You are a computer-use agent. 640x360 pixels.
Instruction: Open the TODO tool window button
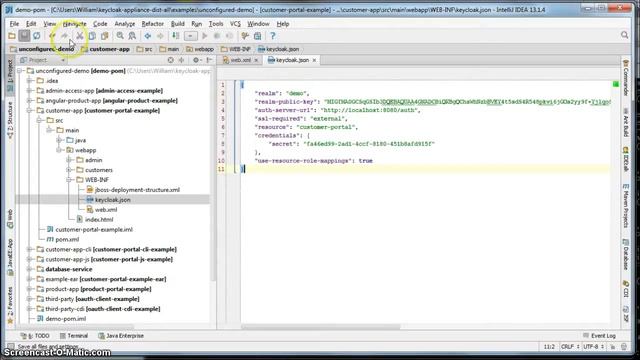35,336
